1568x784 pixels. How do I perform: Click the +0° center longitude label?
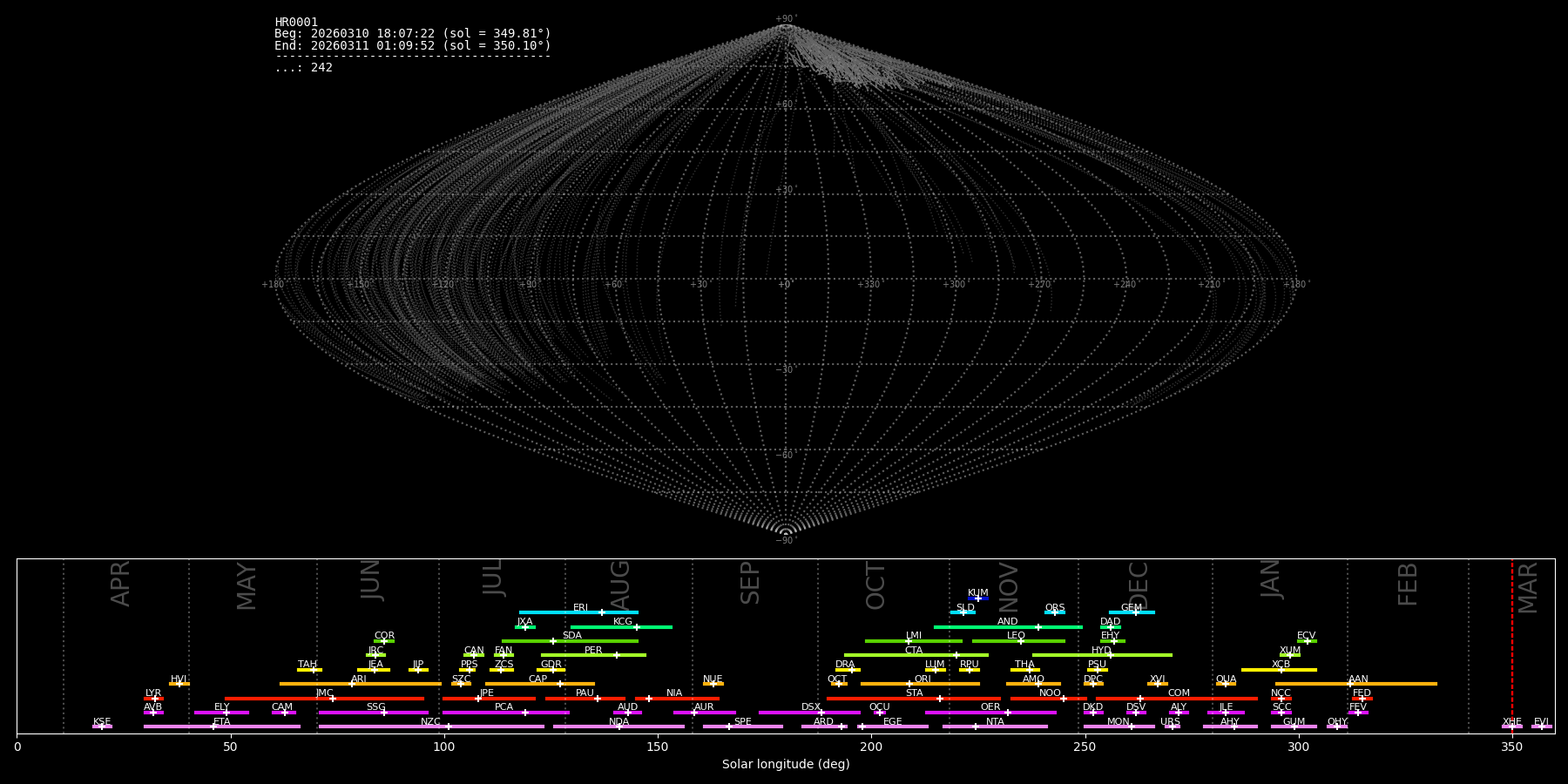[x=785, y=285]
